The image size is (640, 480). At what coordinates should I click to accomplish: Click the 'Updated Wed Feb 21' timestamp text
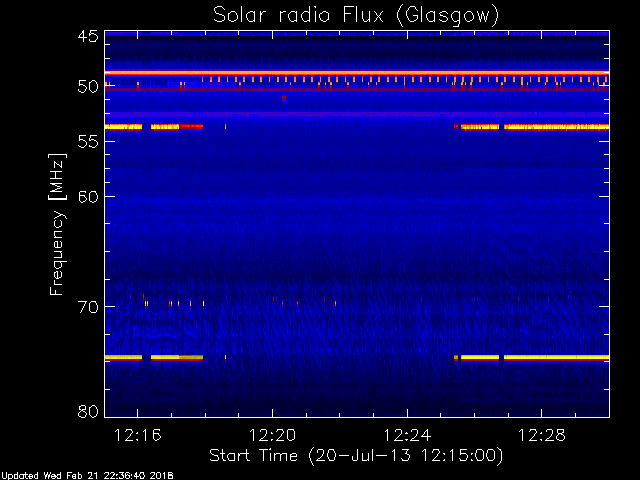87,476
